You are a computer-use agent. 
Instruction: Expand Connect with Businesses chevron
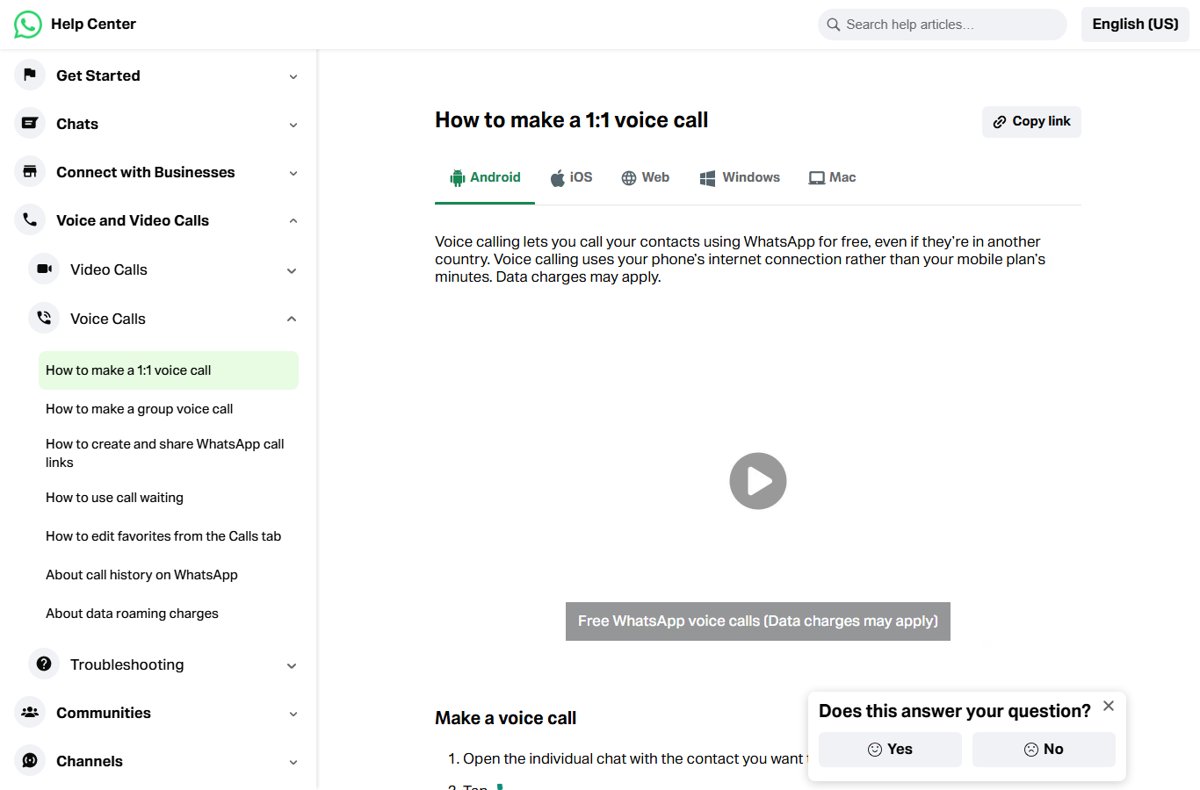pyautogui.click(x=293, y=173)
